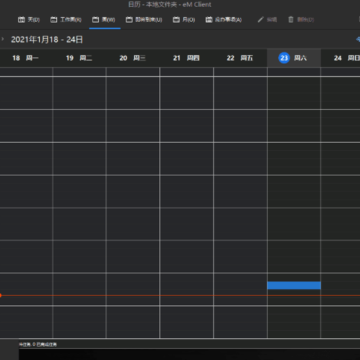Screen dimensions: 360x360
Task: Switch to the Month (月) view
Action: pos(184,20)
